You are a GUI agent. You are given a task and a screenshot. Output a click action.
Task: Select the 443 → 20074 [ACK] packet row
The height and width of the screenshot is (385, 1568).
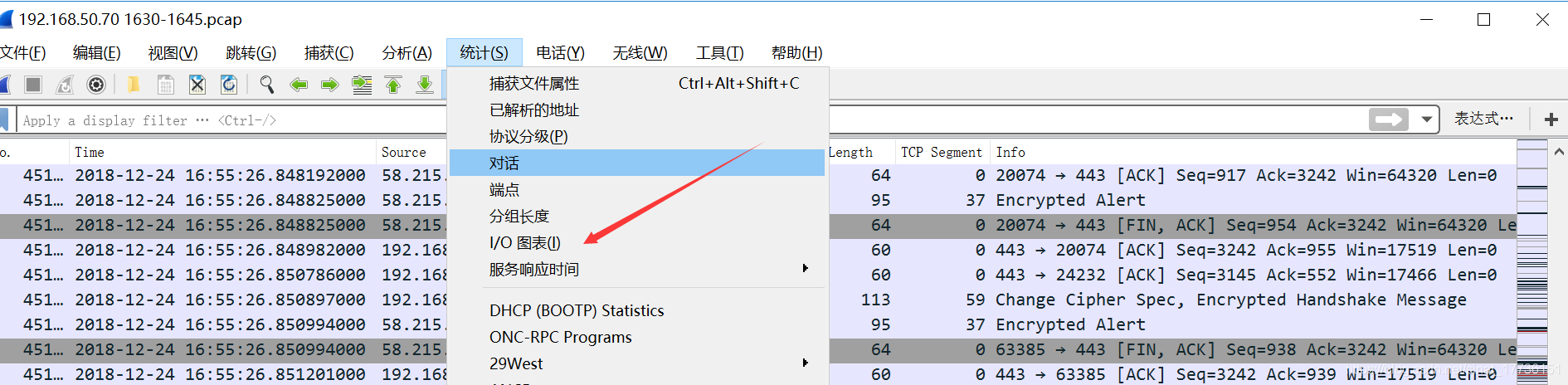click(758, 250)
